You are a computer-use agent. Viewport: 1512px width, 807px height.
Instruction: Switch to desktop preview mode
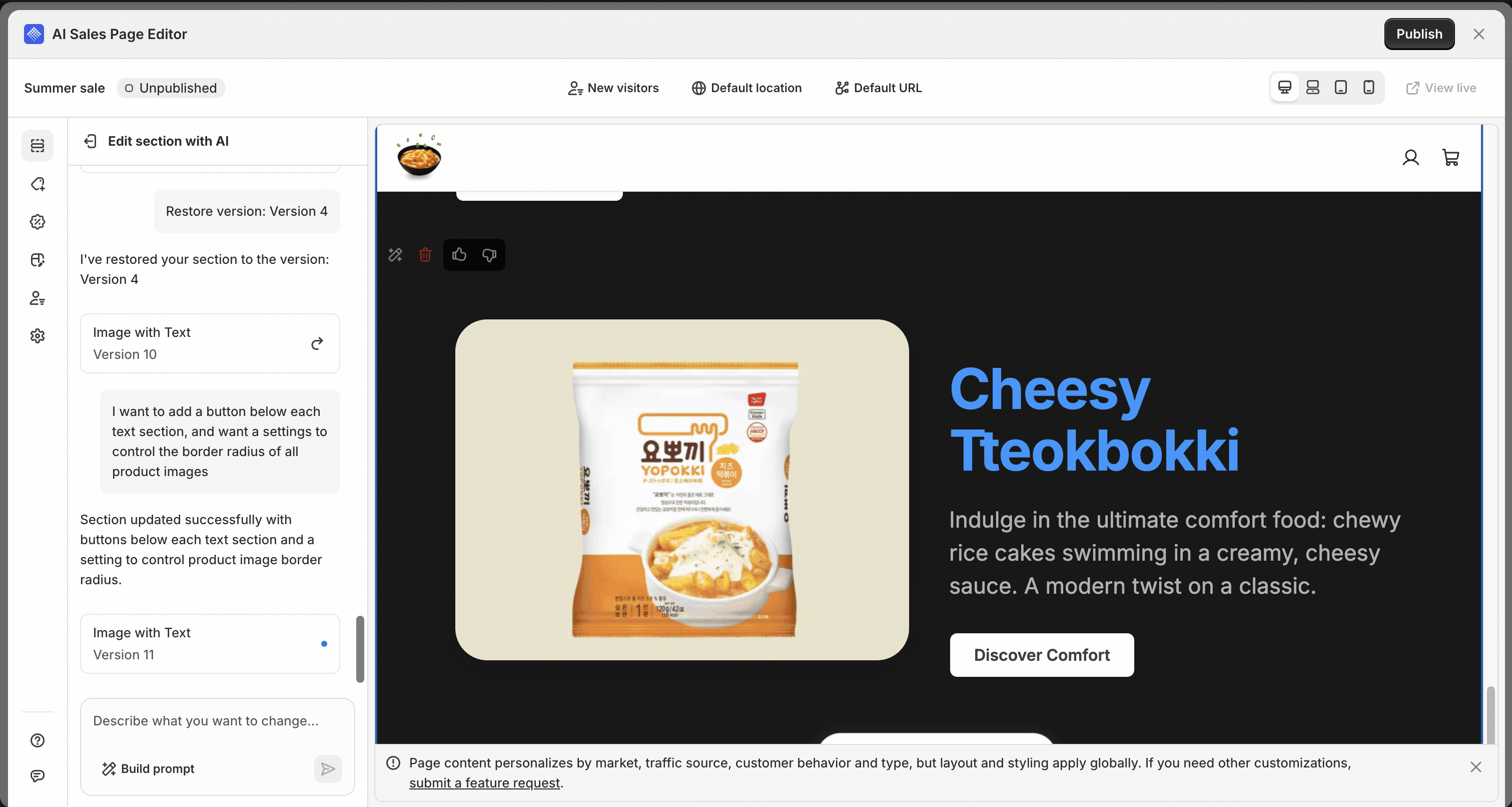point(1284,88)
